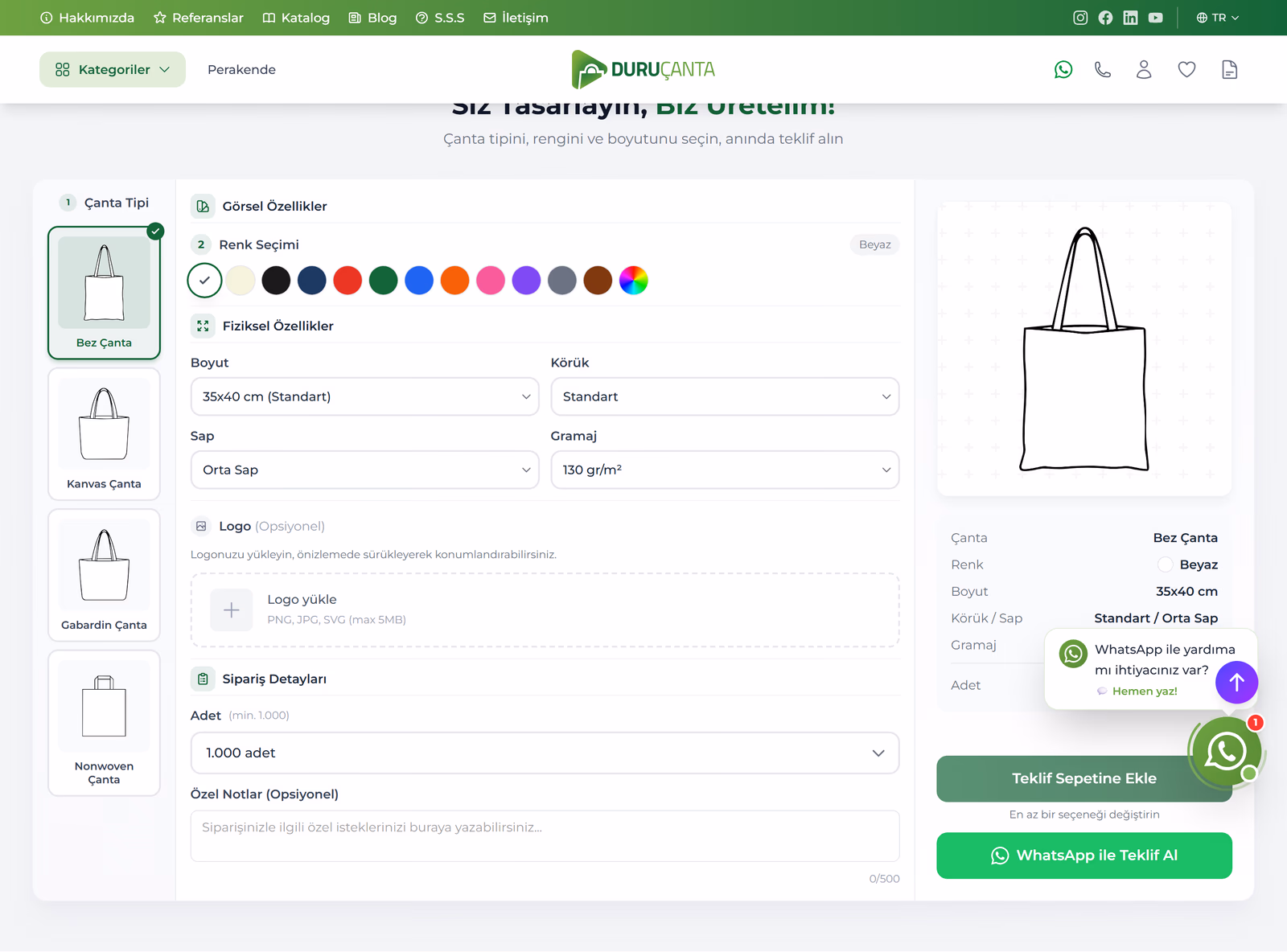The height and width of the screenshot is (952, 1287).
Task: Click Teklif Sepetine Ekle button
Action: [1084, 778]
